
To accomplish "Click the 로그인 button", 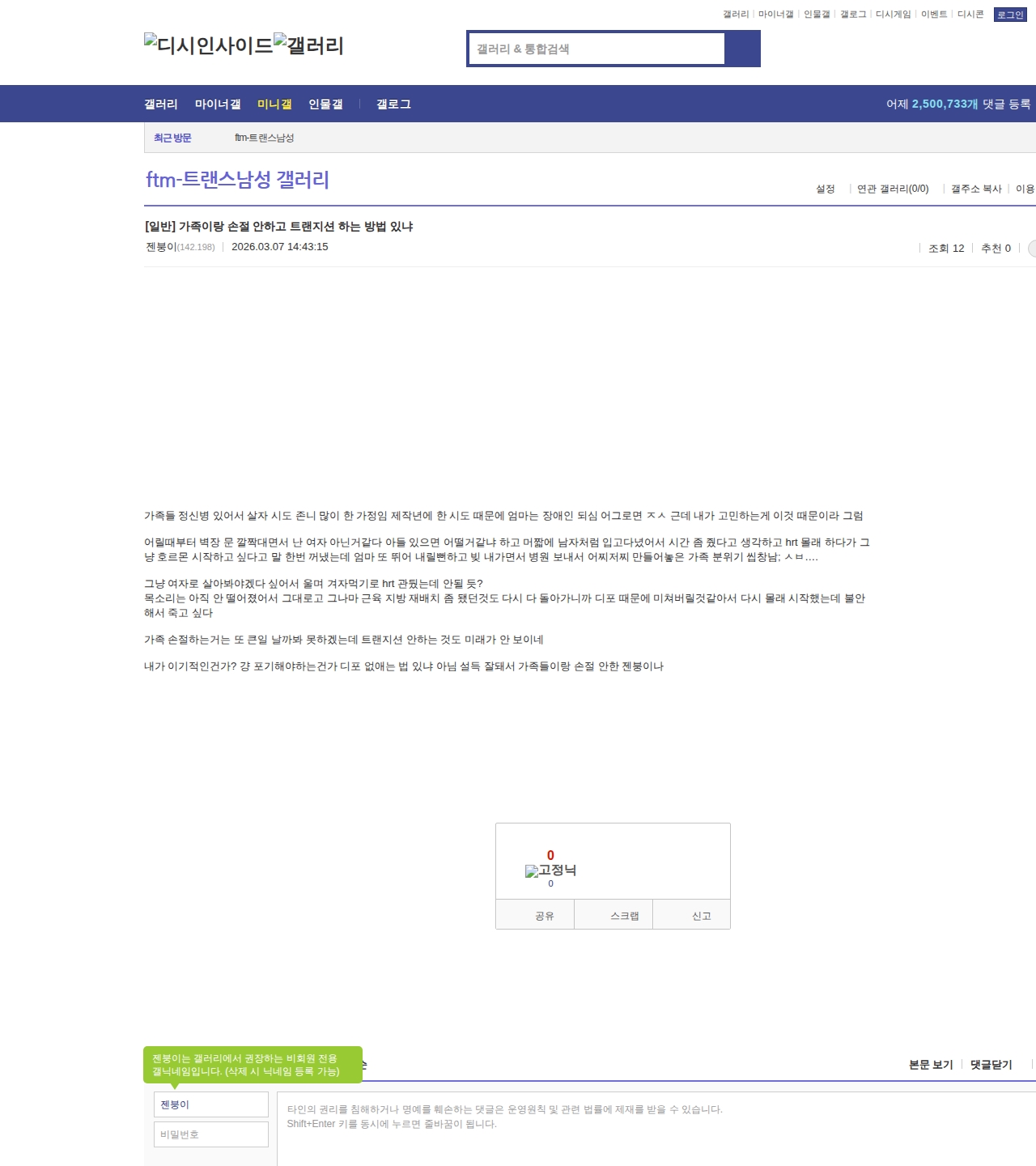I will pos(1010,15).
